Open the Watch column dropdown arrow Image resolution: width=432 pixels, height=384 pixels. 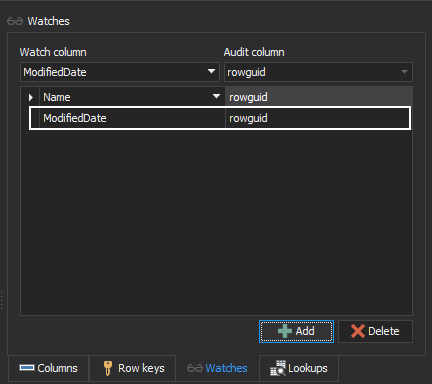pos(211,71)
